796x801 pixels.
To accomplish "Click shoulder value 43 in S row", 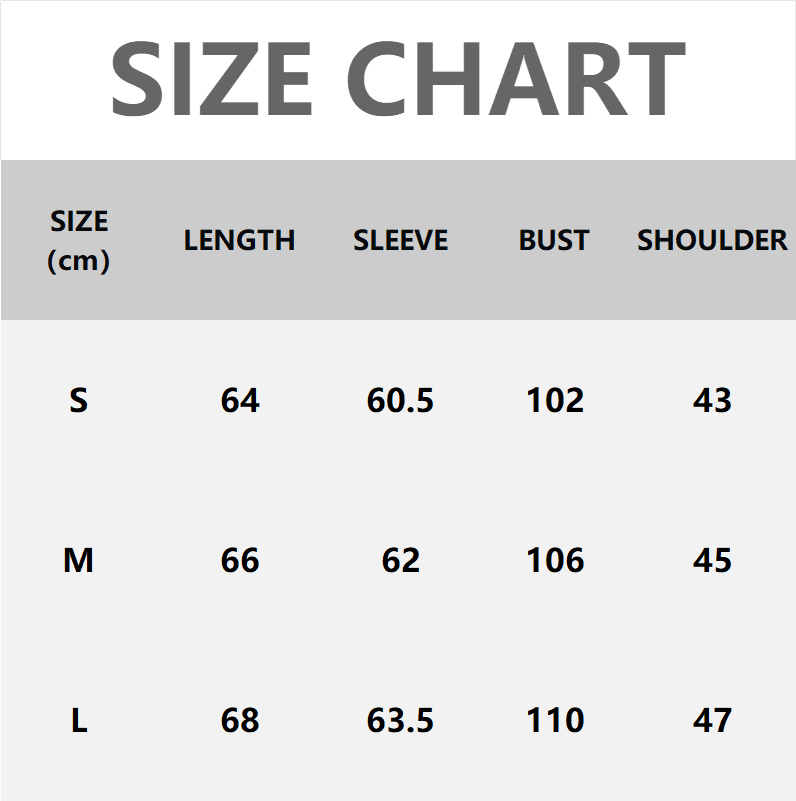I will pyautogui.click(x=712, y=400).
